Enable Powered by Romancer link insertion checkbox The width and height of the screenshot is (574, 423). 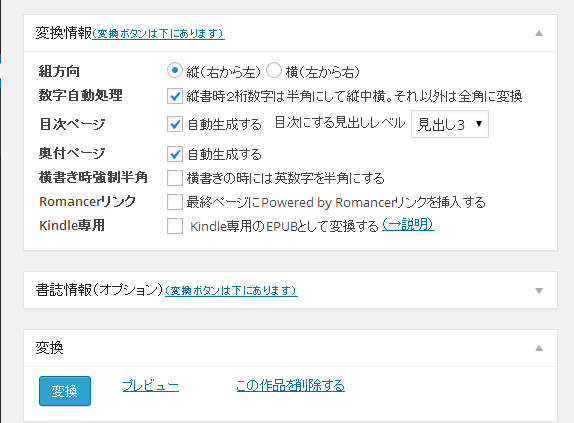coord(175,202)
